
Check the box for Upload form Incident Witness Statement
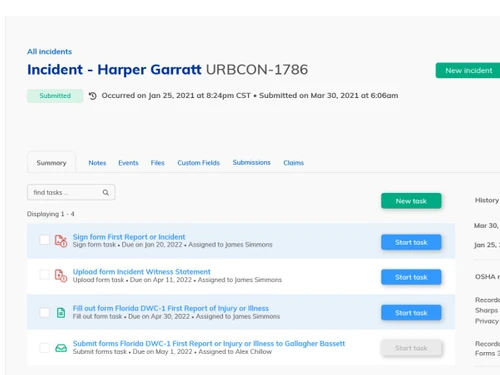tap(44, 274)
